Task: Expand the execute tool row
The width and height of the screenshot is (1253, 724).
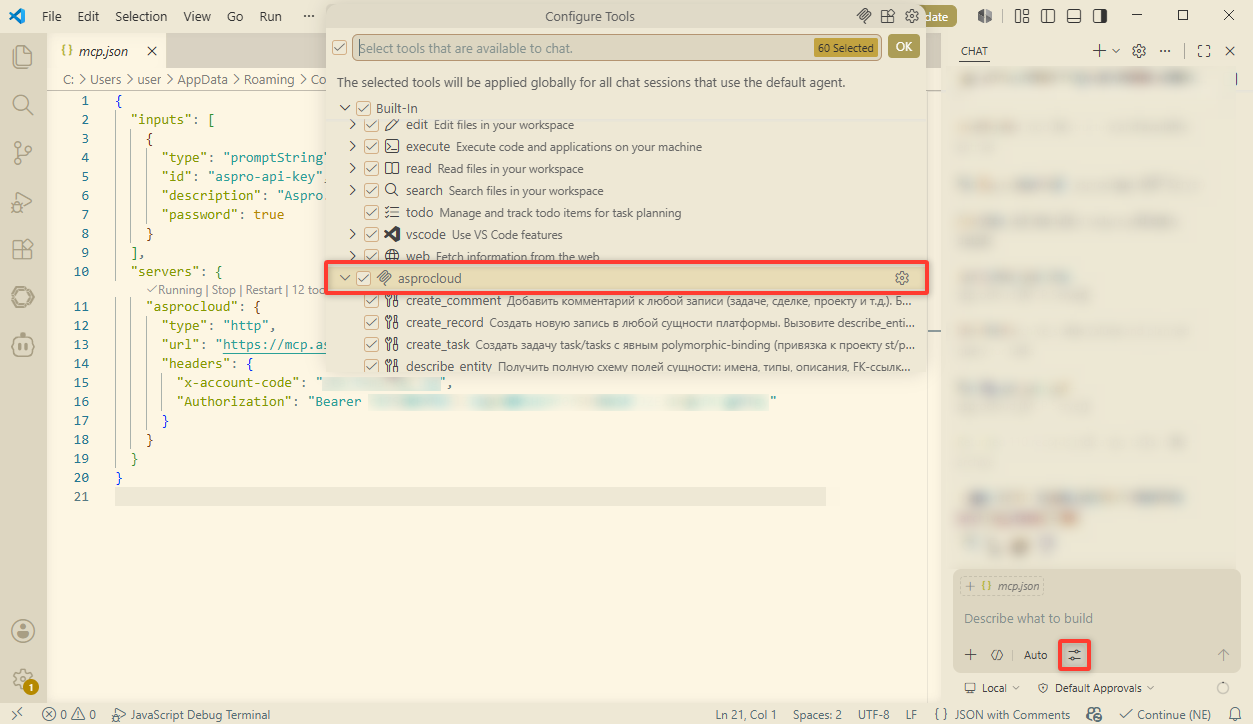Action: pyautogui.click(x=353, y=147)
